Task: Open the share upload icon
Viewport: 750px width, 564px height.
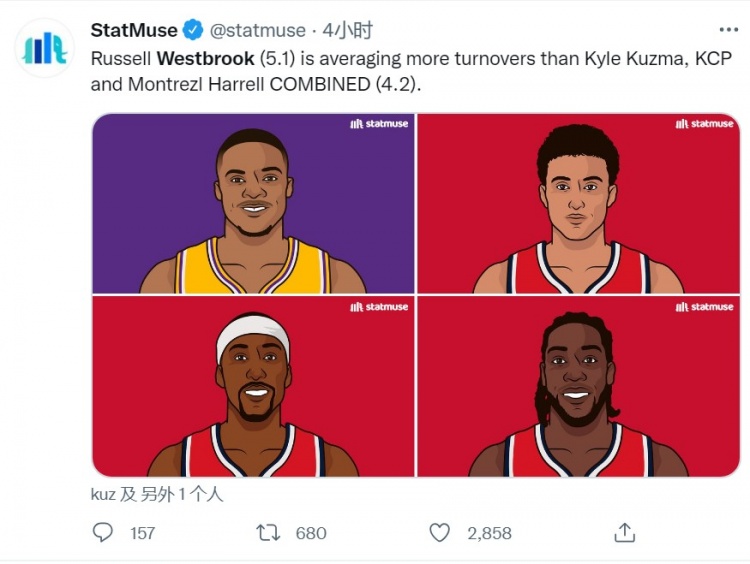Action: 624,532
